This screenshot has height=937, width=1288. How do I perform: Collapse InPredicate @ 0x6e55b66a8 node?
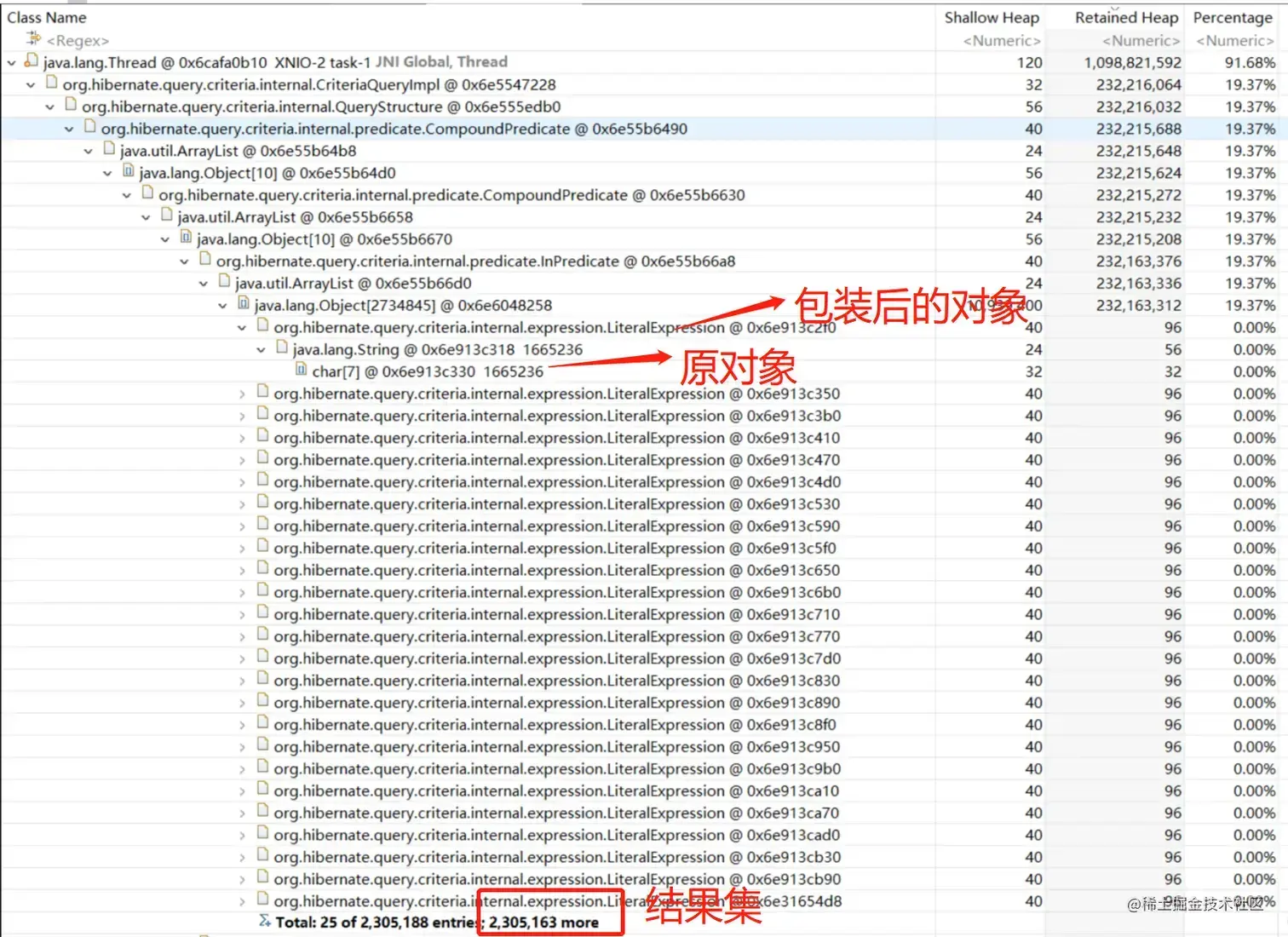[184, 262]
